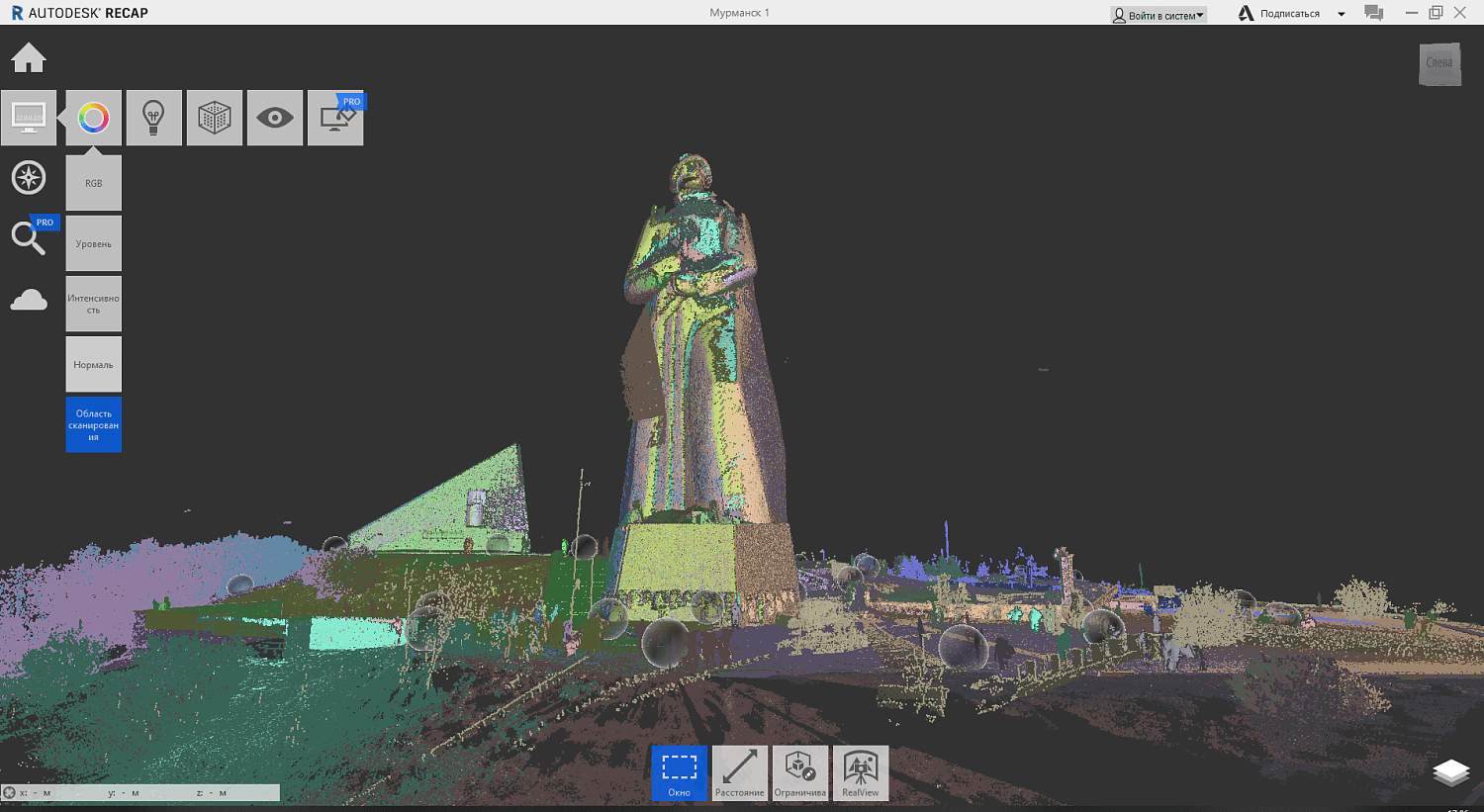Open the Войти в систем sign-in dropdown
This screenshot has width=1484, height=812.
pyautogui.click(x=1159, y=15)
